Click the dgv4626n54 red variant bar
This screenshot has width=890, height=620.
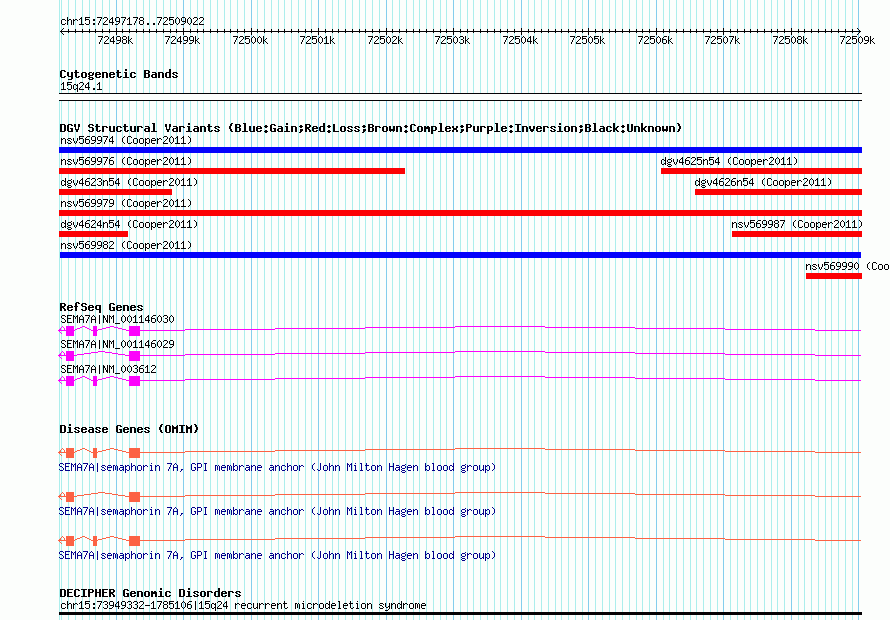[778, 192]
